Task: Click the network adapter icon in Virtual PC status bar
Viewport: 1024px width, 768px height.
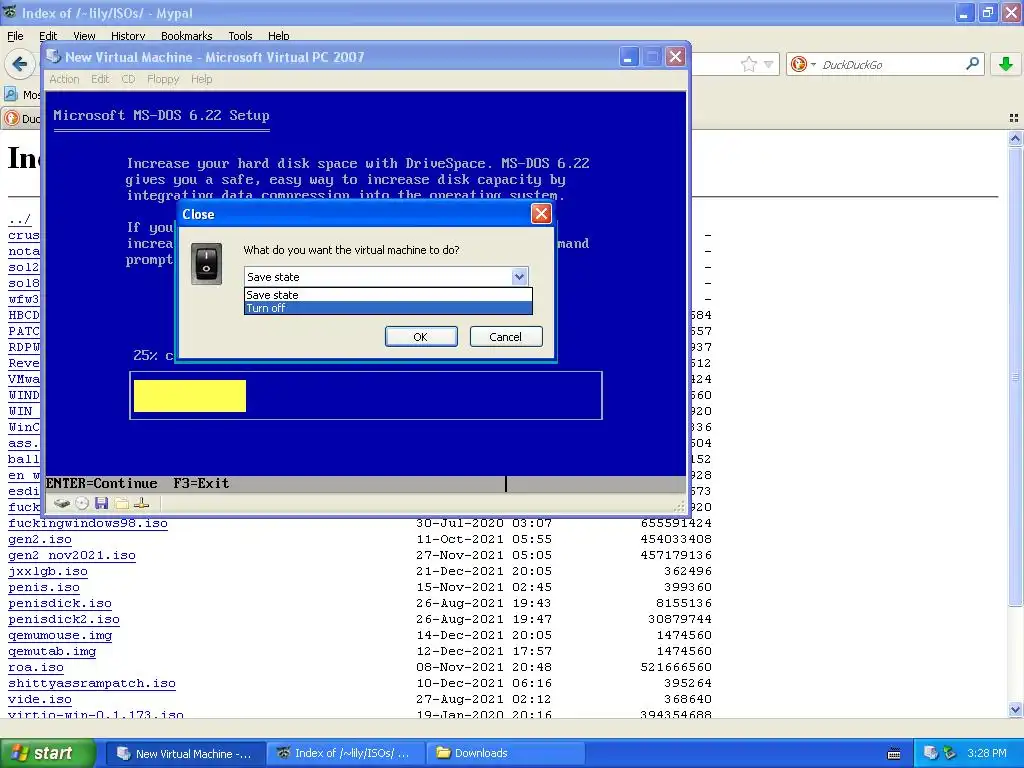Action: click(142, 503)
